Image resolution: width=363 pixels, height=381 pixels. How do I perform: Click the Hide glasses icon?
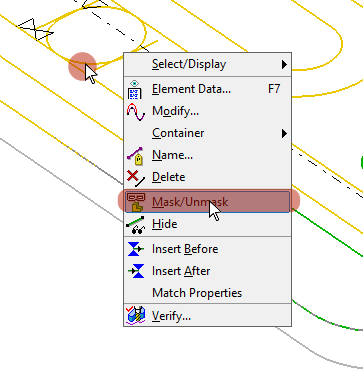coord(136,225)
